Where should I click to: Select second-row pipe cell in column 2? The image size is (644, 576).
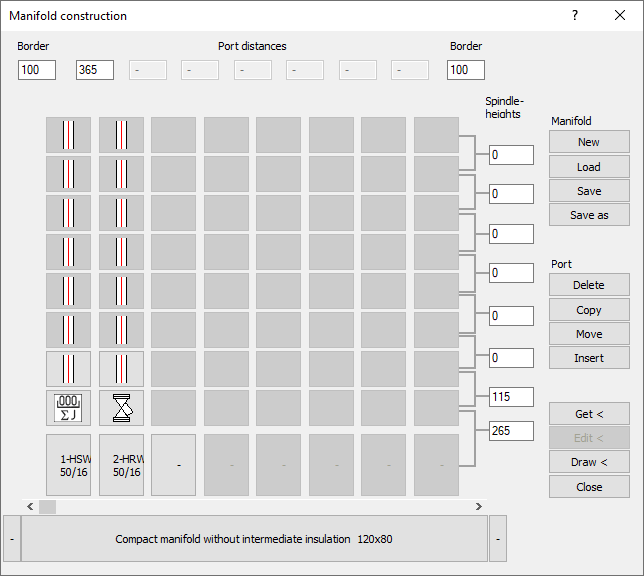(x=122, y=174)
